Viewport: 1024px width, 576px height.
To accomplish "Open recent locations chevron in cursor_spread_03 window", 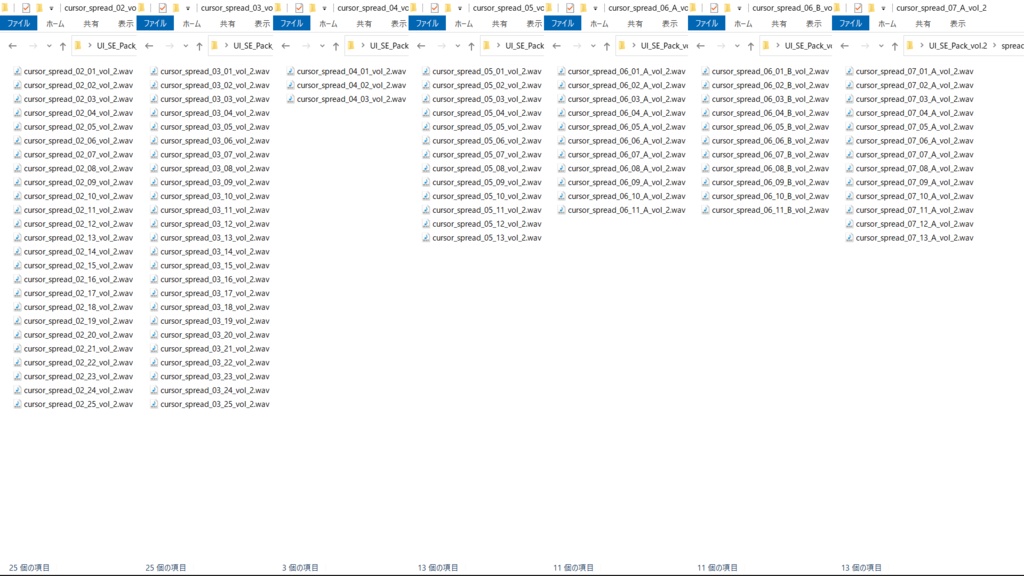I will 185,46.
